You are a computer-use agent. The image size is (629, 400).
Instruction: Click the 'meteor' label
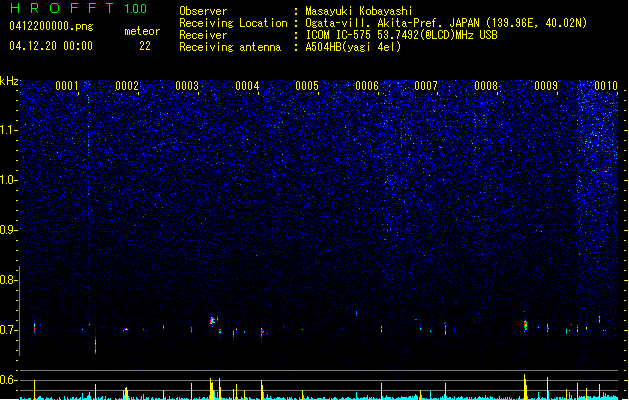pyautogui.click(x=142, y=31)
